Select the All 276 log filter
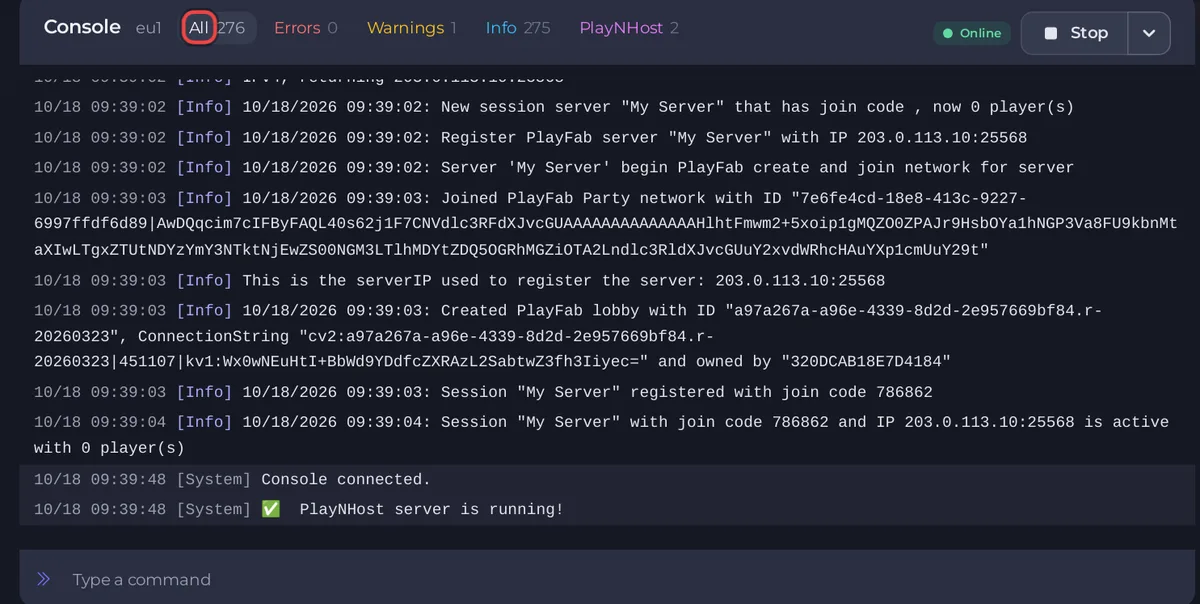The image size is (1200, 604). pos(218,28)
